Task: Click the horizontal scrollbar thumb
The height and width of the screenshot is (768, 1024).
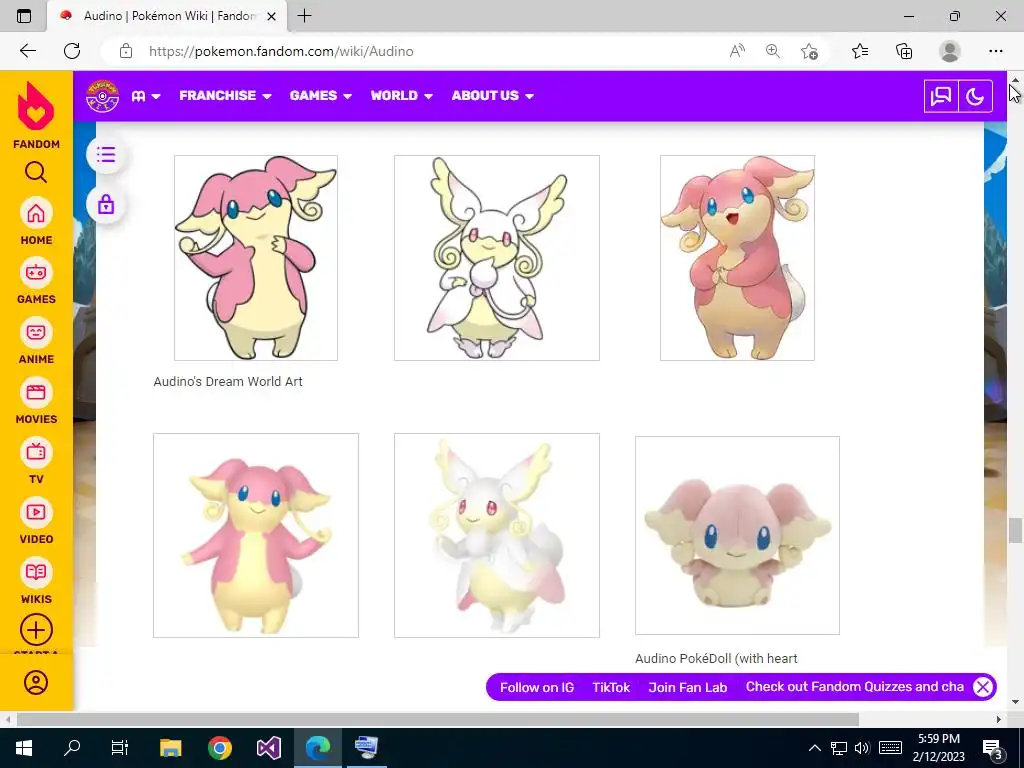Action: 438,719
